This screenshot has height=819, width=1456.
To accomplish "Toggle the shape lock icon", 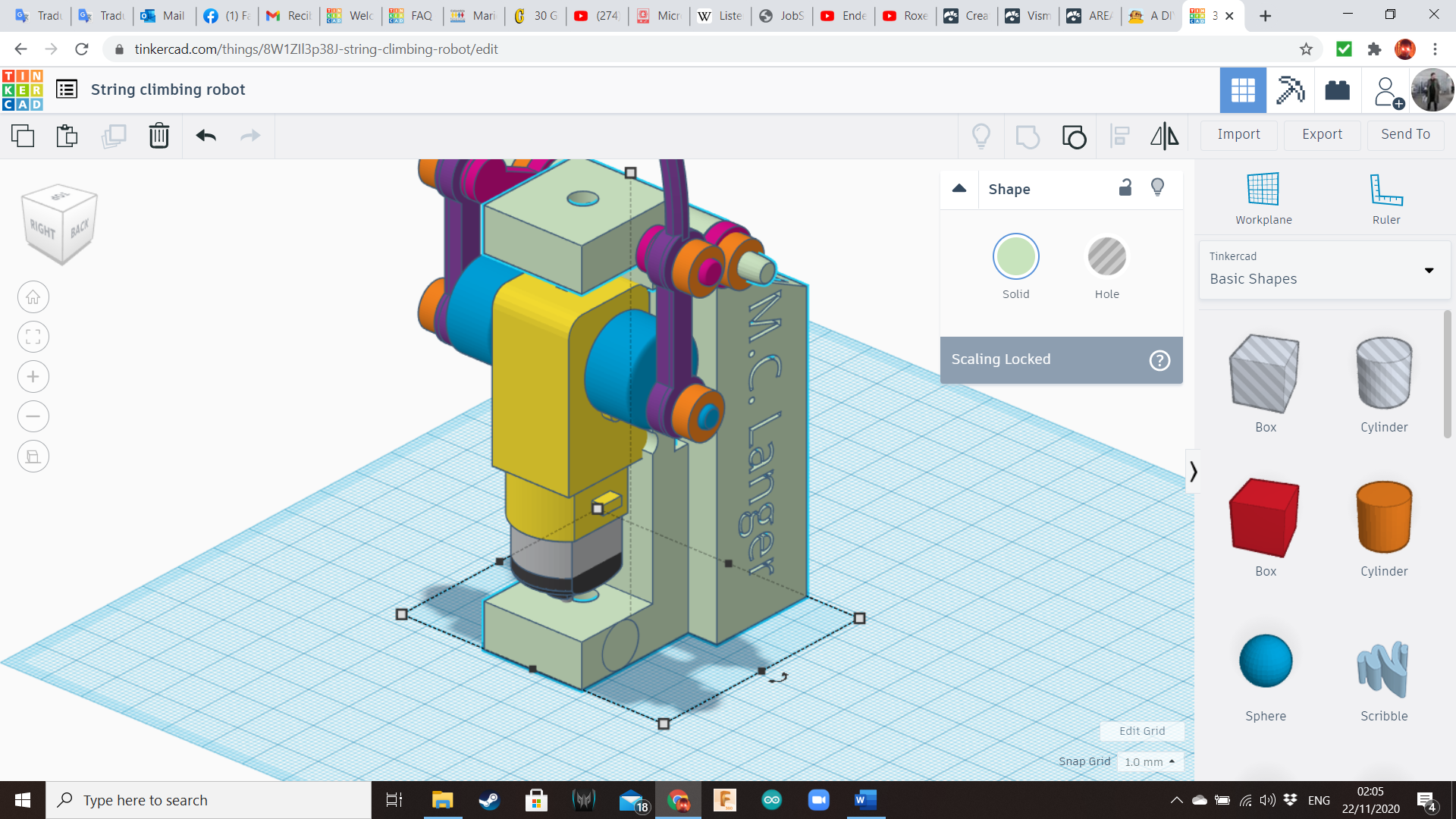I will click(x=1125, y=187).
